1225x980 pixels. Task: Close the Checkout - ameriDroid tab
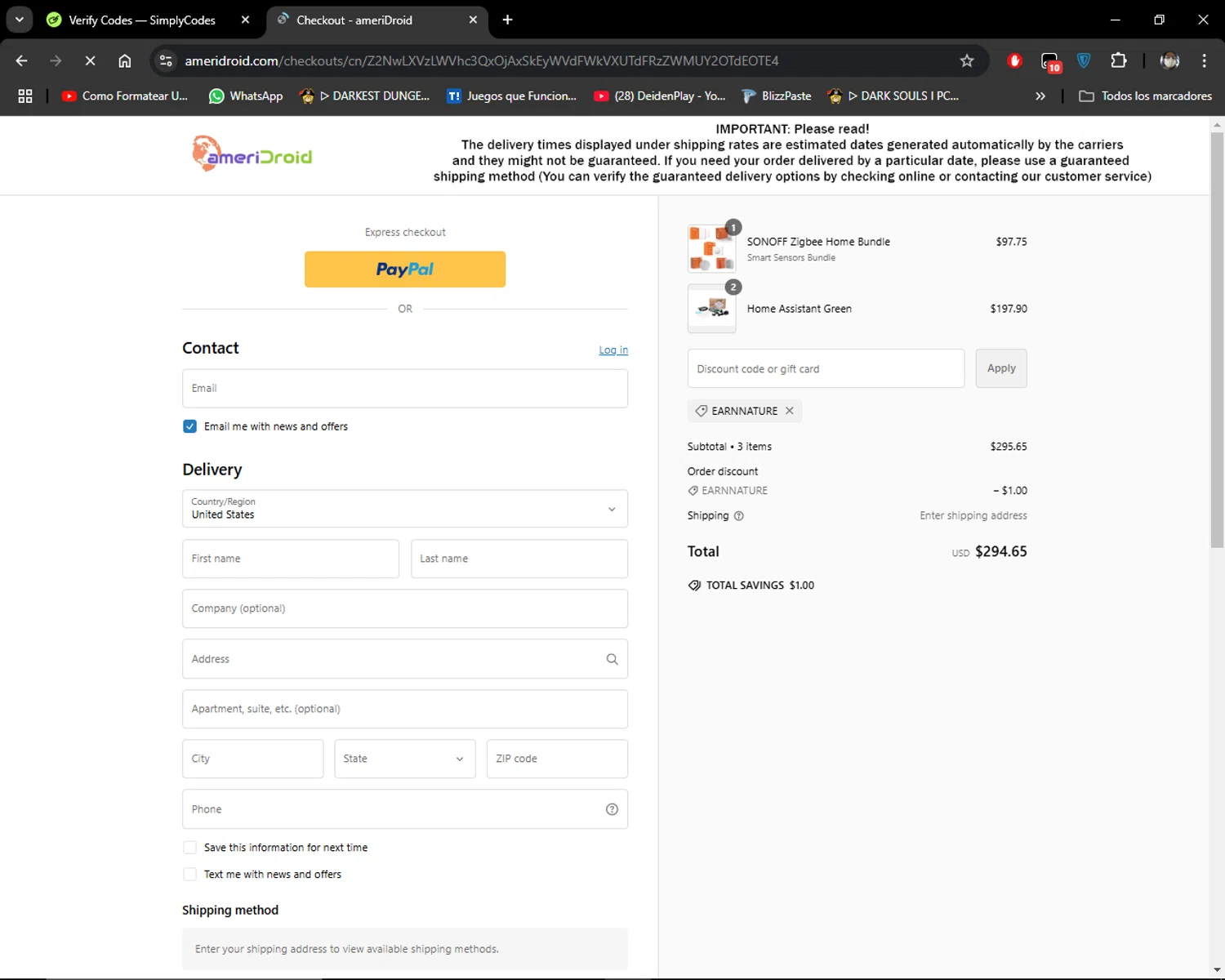(473, 20)
